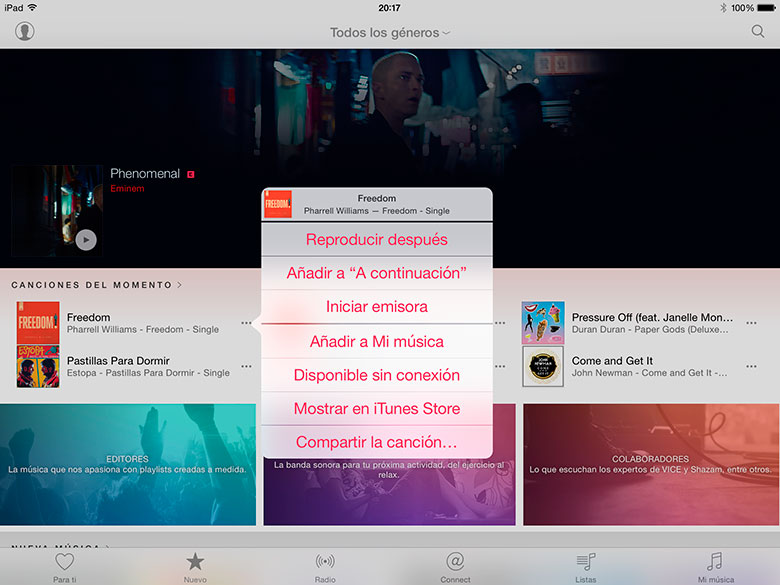Screen dimensions: 780x585
Task: Choose Reproducir después in popup
Action: [x=377, y=239]
